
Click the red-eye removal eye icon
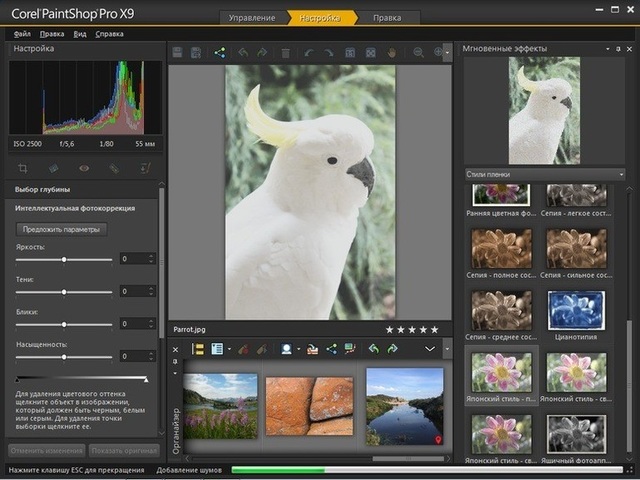coord(84,168)
